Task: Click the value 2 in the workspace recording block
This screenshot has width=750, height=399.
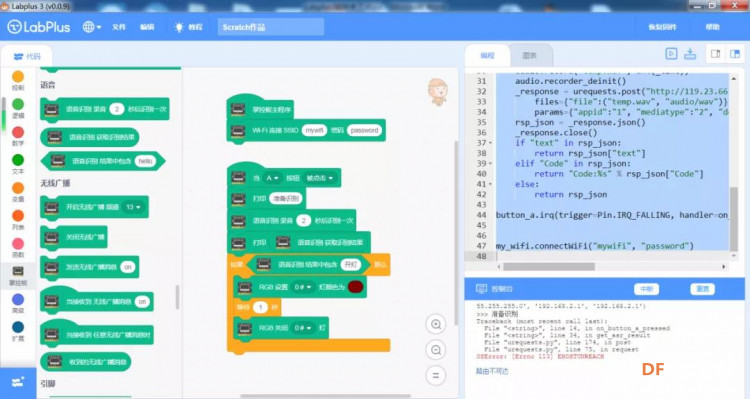Action: click(303, 221)
